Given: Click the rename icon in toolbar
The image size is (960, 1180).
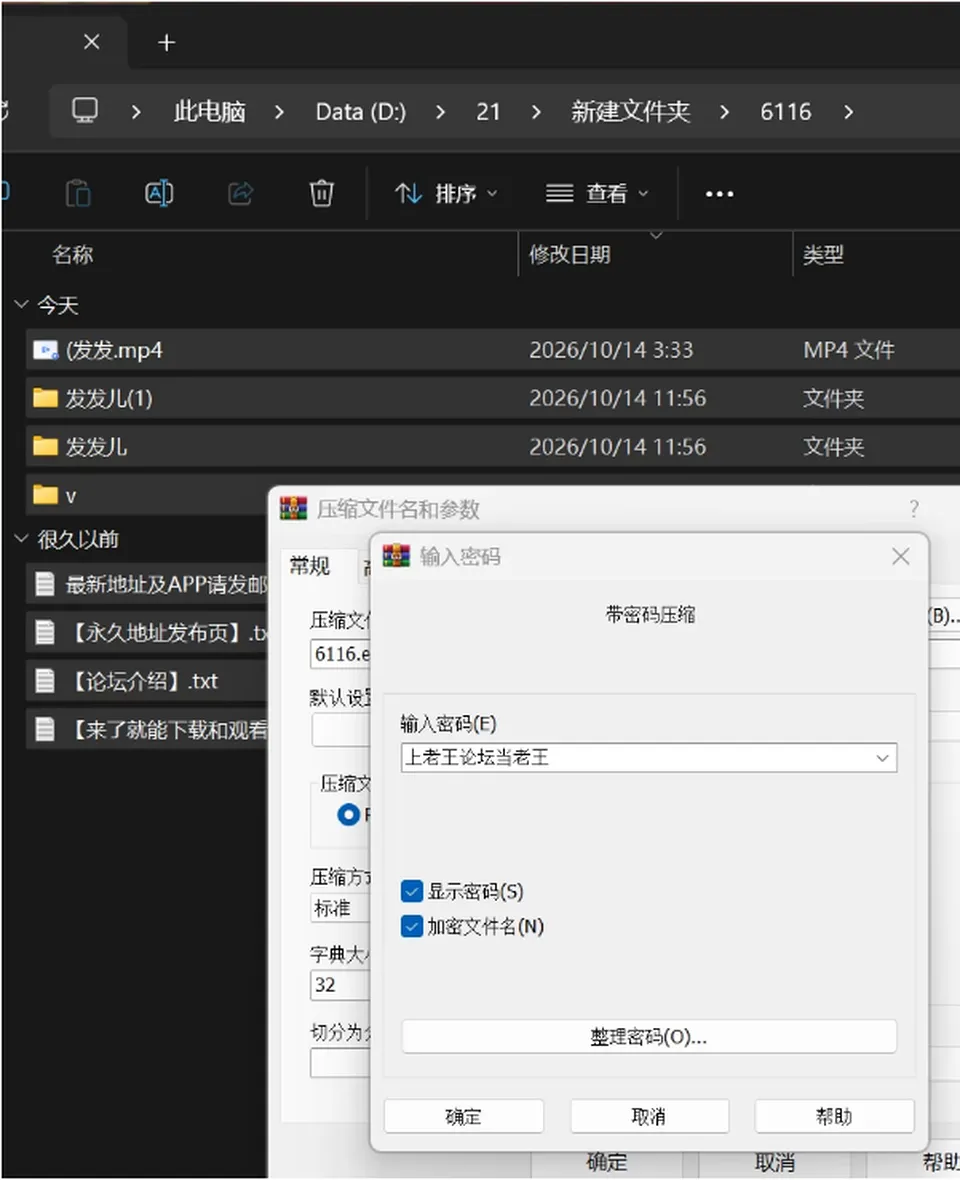Looking at the screenshot, I should coord(159,193).
